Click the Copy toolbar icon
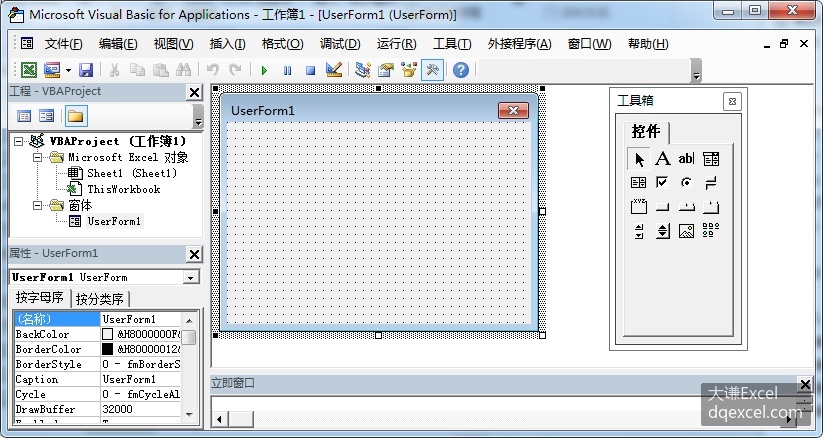Viewport: 823px width, 438px height. [137, 69]
